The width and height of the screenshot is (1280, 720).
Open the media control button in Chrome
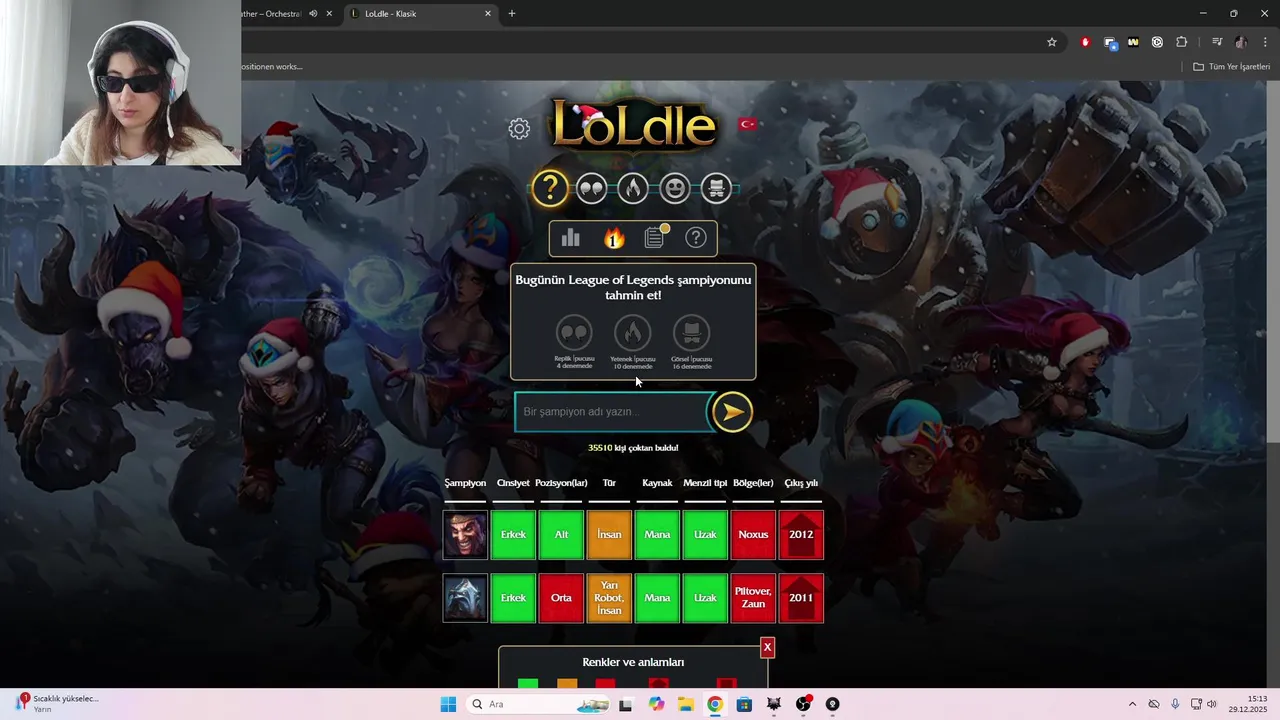1217,42
